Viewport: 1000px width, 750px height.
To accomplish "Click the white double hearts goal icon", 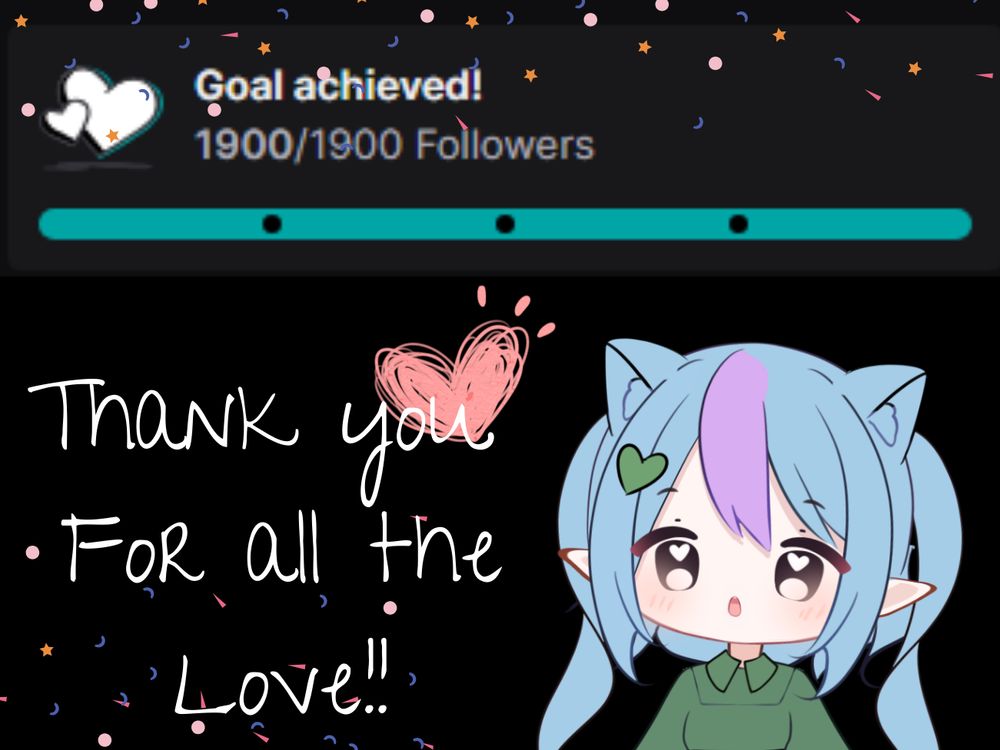I will click(x=103, y=113).
